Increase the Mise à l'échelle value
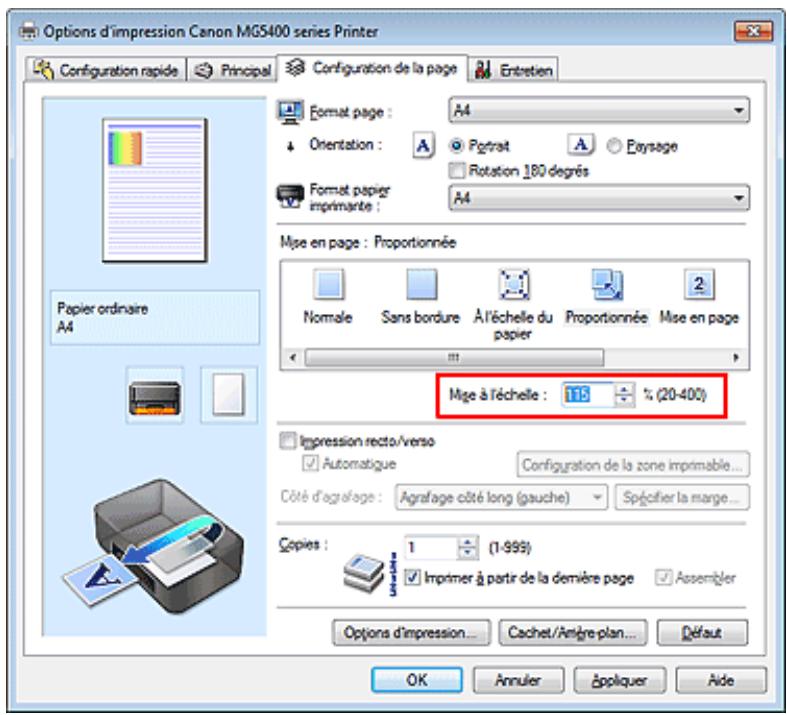This screenshot has height=715, width=787. pos(624,389)
